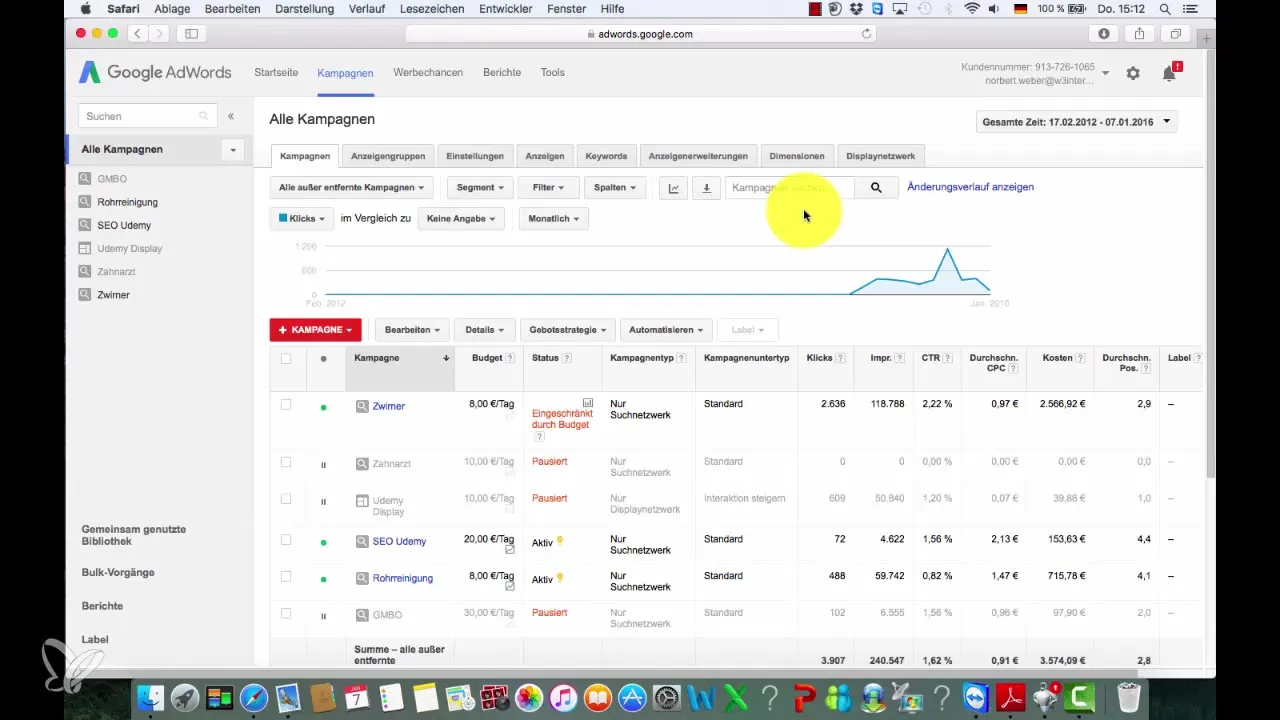This screenshot has width=1280, height=720.
Task: Open the AdWords settings gear
Action: [1133, 73]
